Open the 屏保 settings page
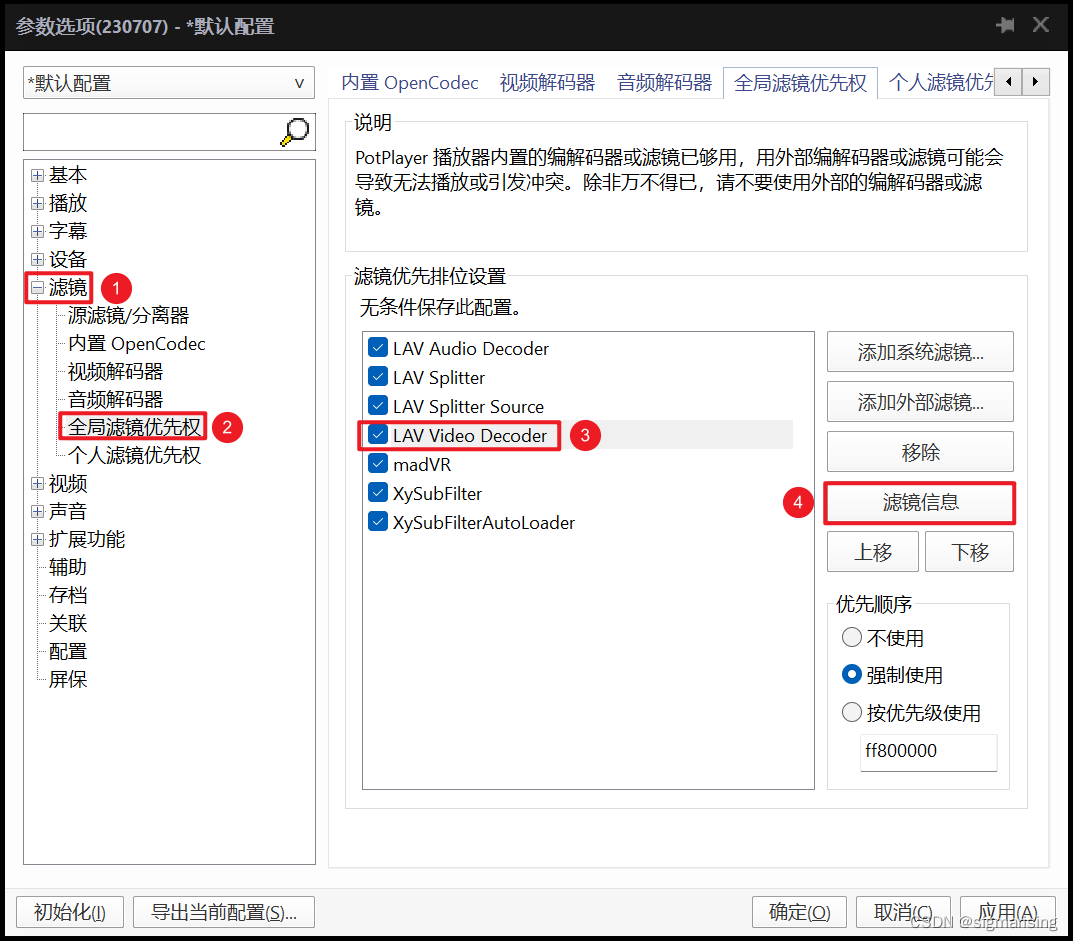The height and width of the screenshot is (941, 1073). 68,680
